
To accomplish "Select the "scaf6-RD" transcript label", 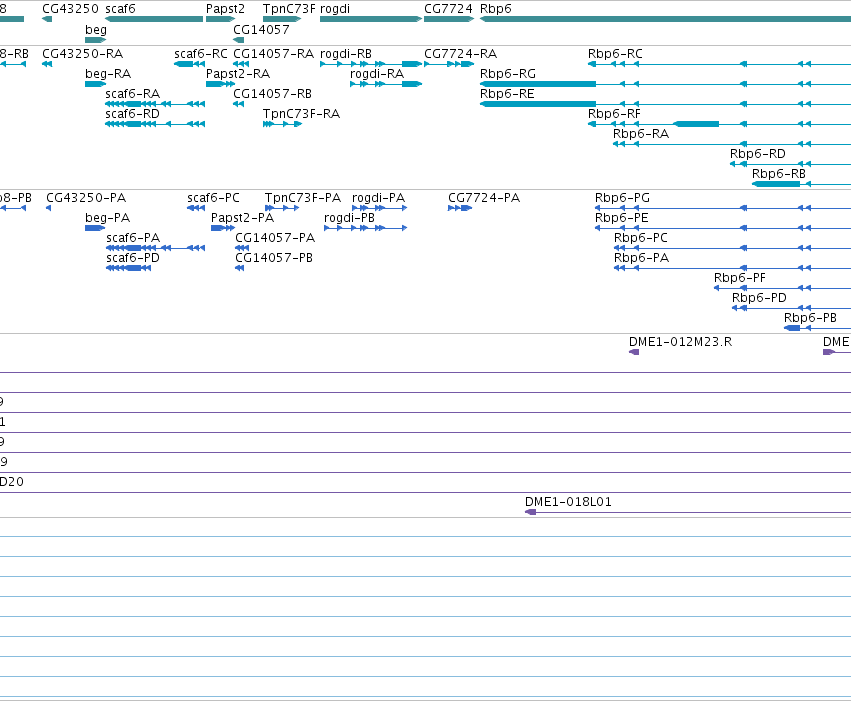I will pyautogui.click(x=132, y=114).
